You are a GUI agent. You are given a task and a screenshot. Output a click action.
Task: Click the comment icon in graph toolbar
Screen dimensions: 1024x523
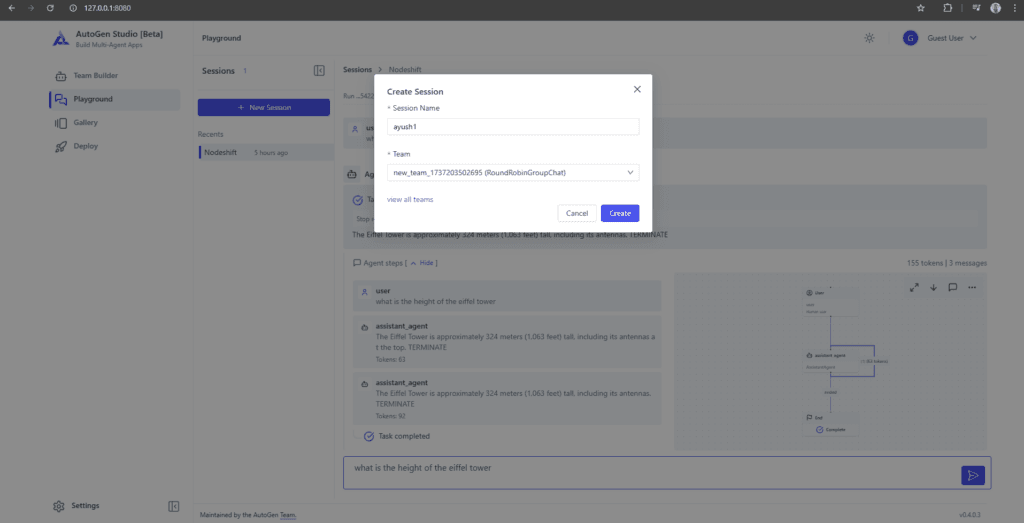pos(953,287)
